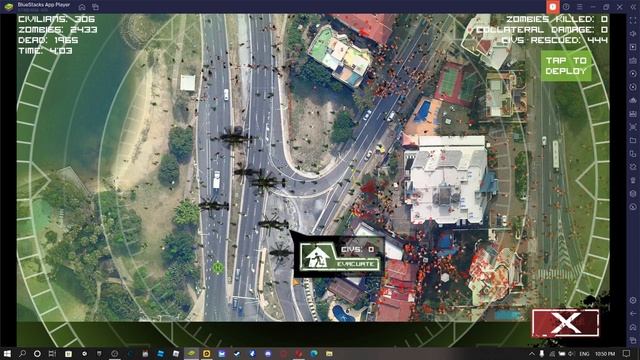Tap the TAP TO DEPLOY button
The width and height of the screenshot is (640, 360).
click(x=566, y=65)
